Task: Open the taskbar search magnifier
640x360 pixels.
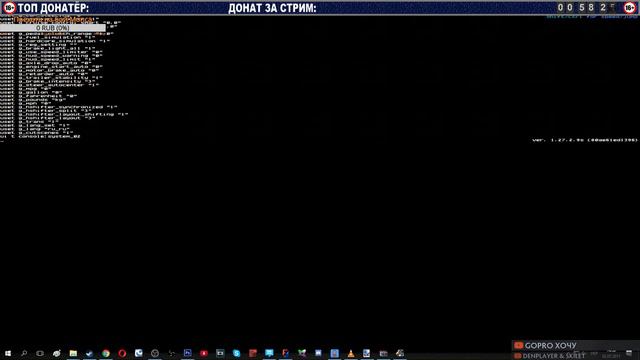Action: tap(24, 353)
